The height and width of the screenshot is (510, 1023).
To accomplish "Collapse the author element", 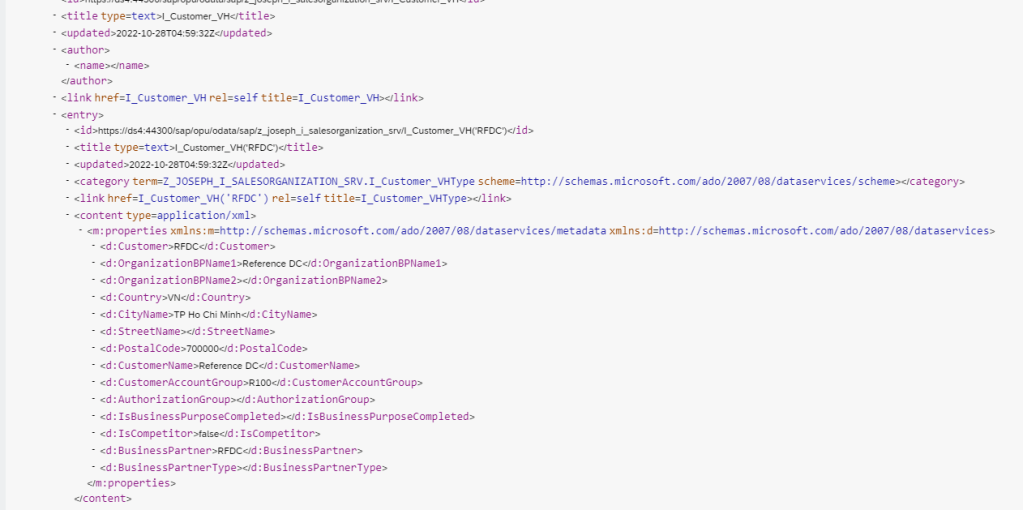I will point(55,49).
